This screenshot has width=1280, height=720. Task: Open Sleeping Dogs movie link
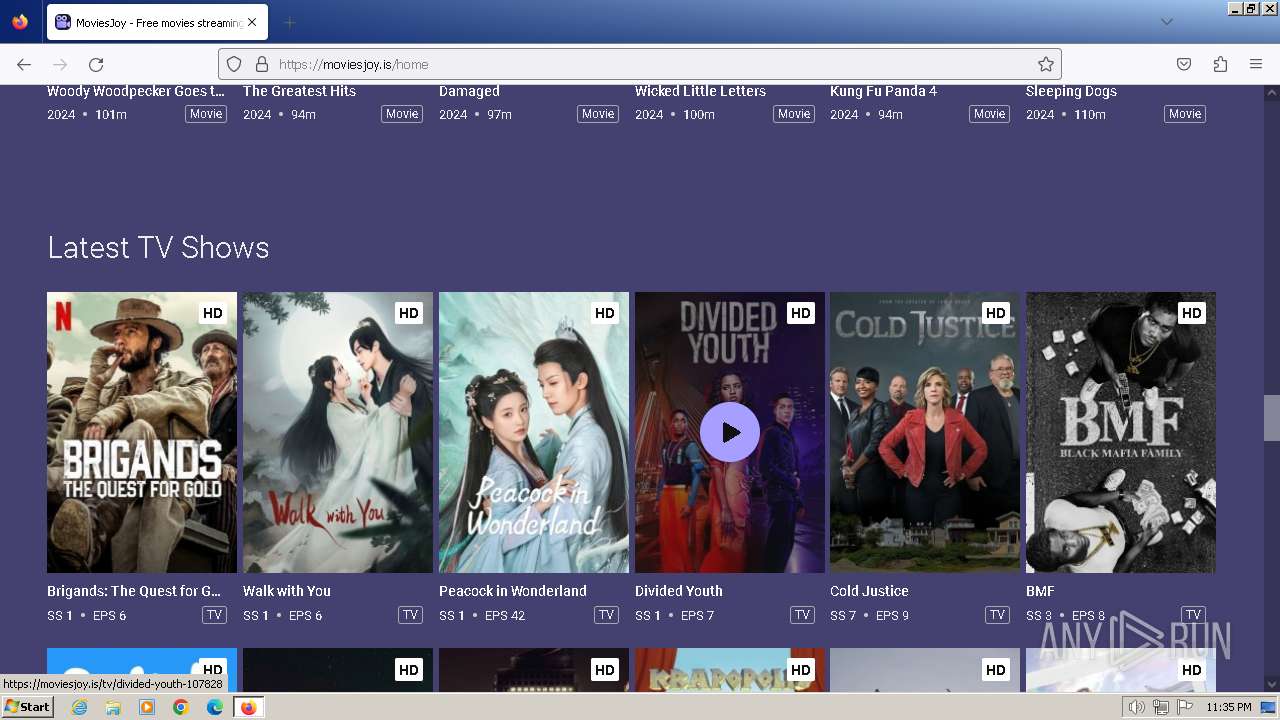pyautogui.click(x=1071, y=91)
